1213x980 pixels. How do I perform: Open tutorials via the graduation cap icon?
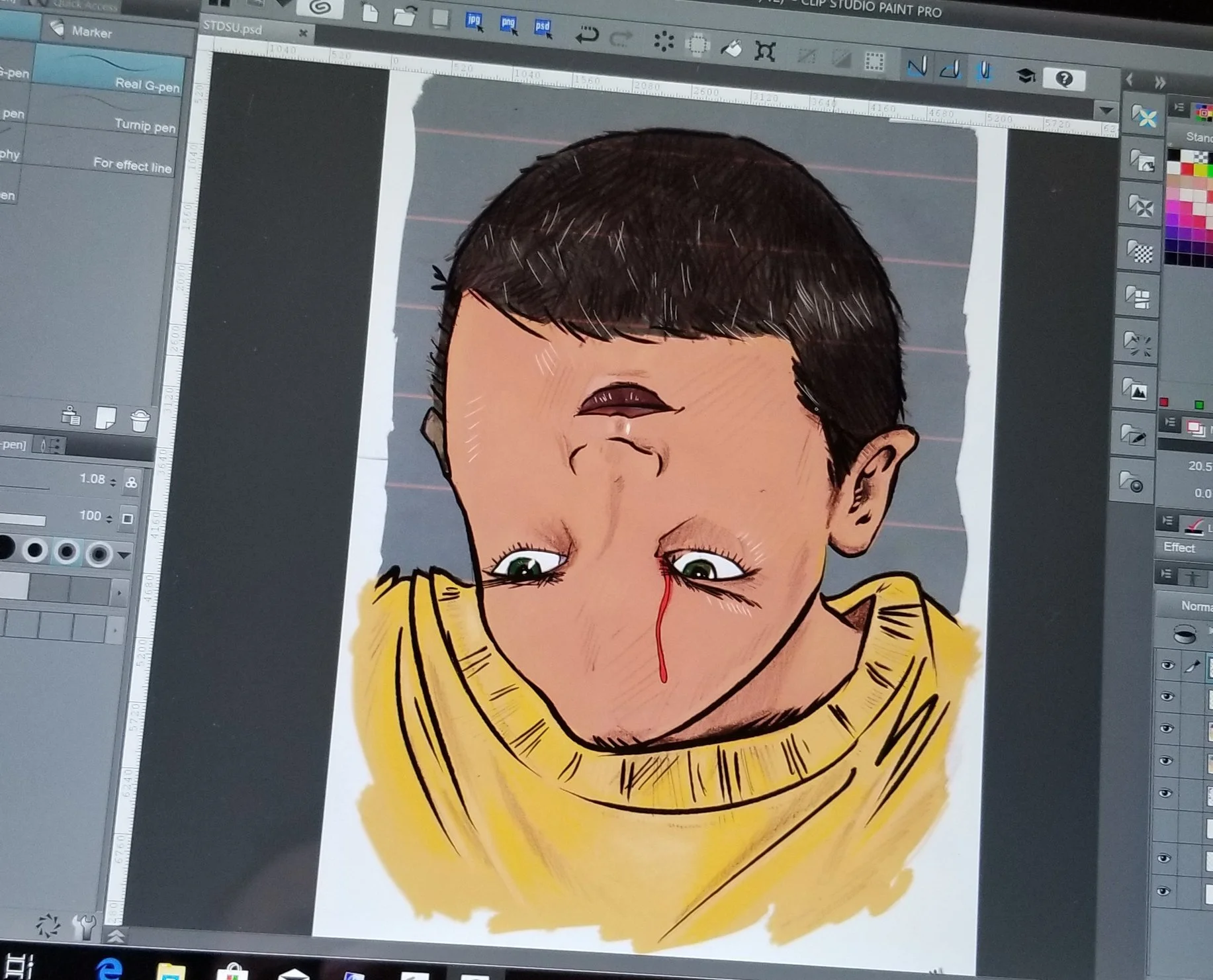[x=1026, y=76]
